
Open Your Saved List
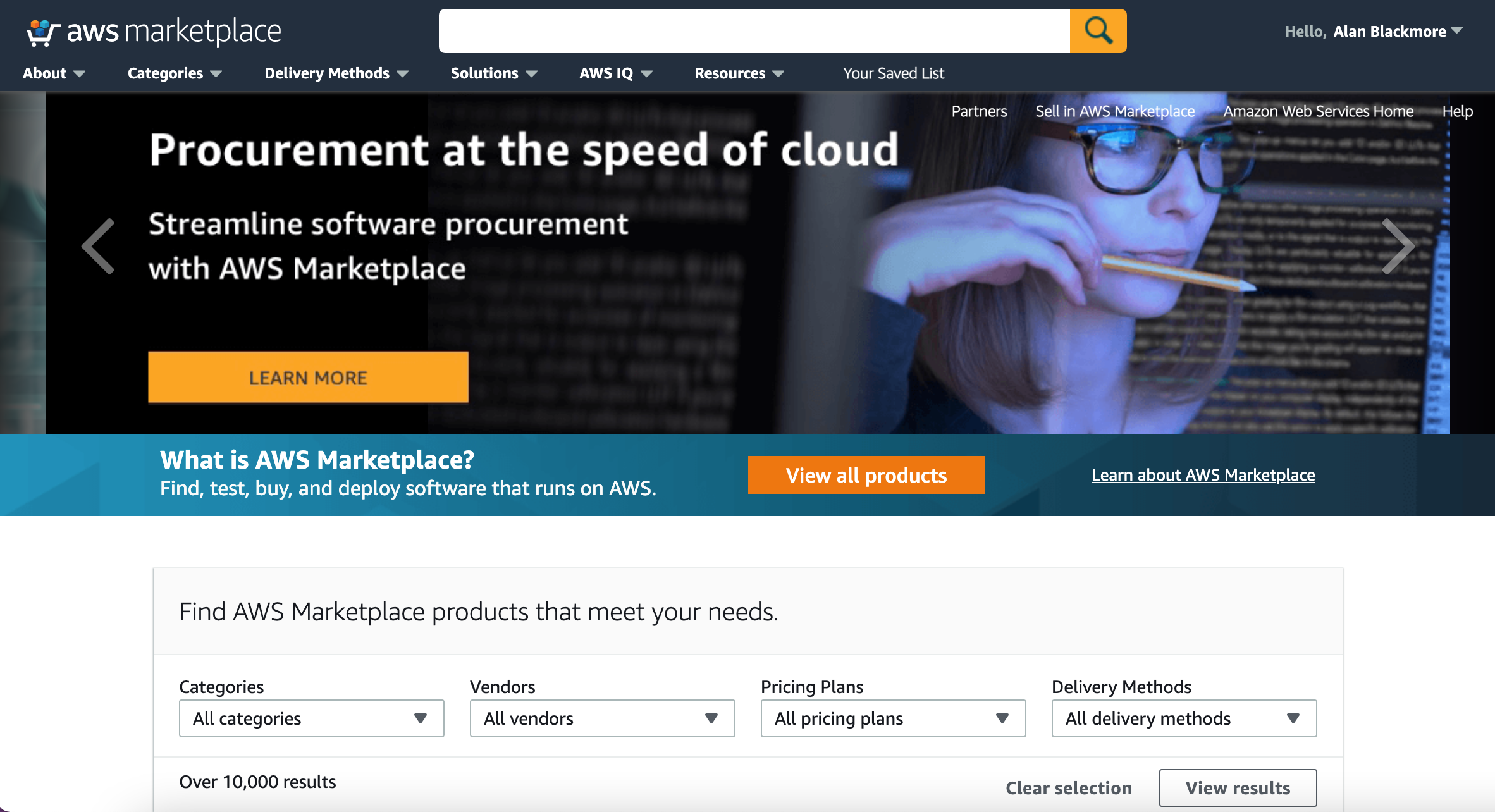pyautogui.click(x=894, y=73)
